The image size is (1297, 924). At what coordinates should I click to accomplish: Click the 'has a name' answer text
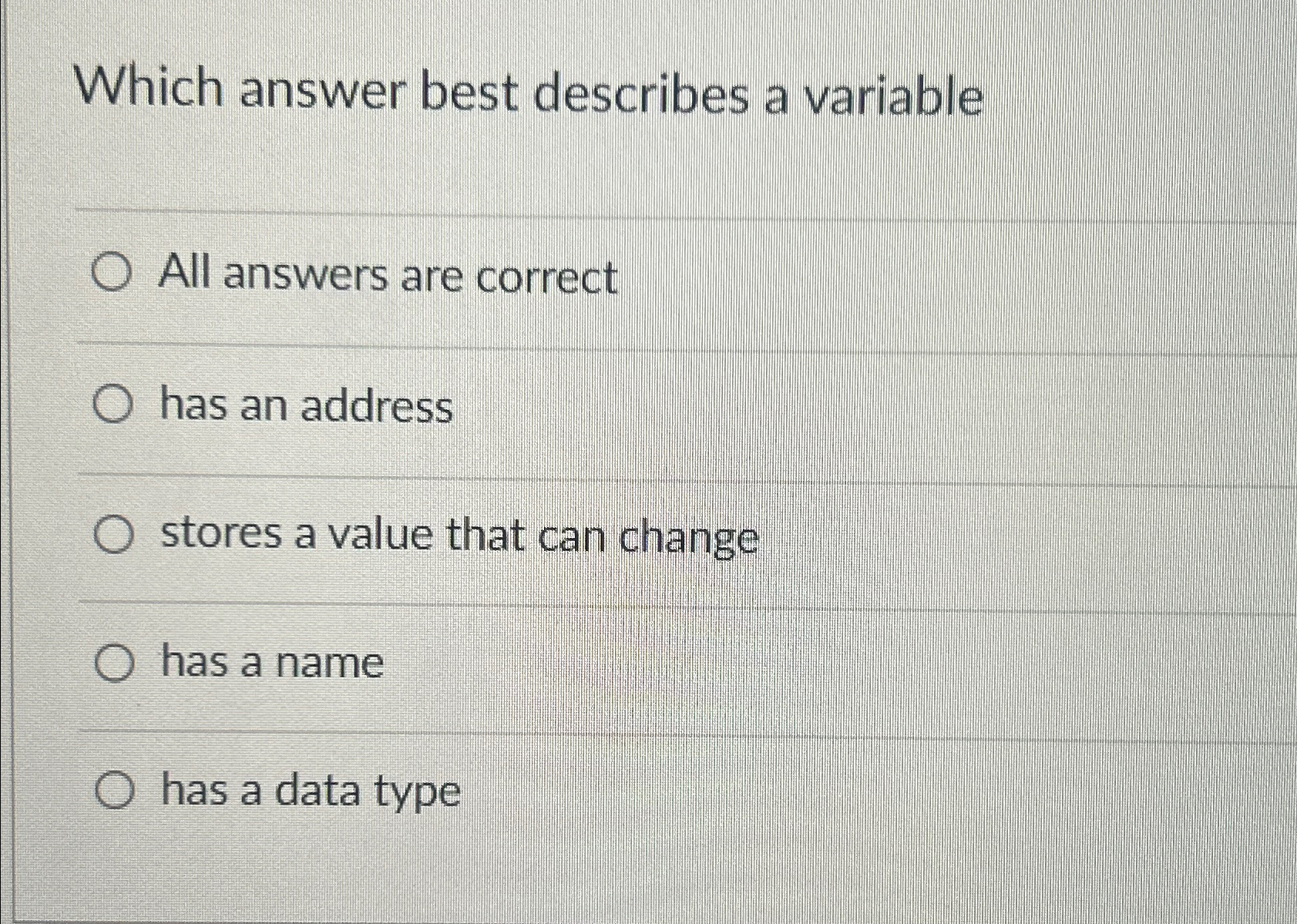(270, 663)
